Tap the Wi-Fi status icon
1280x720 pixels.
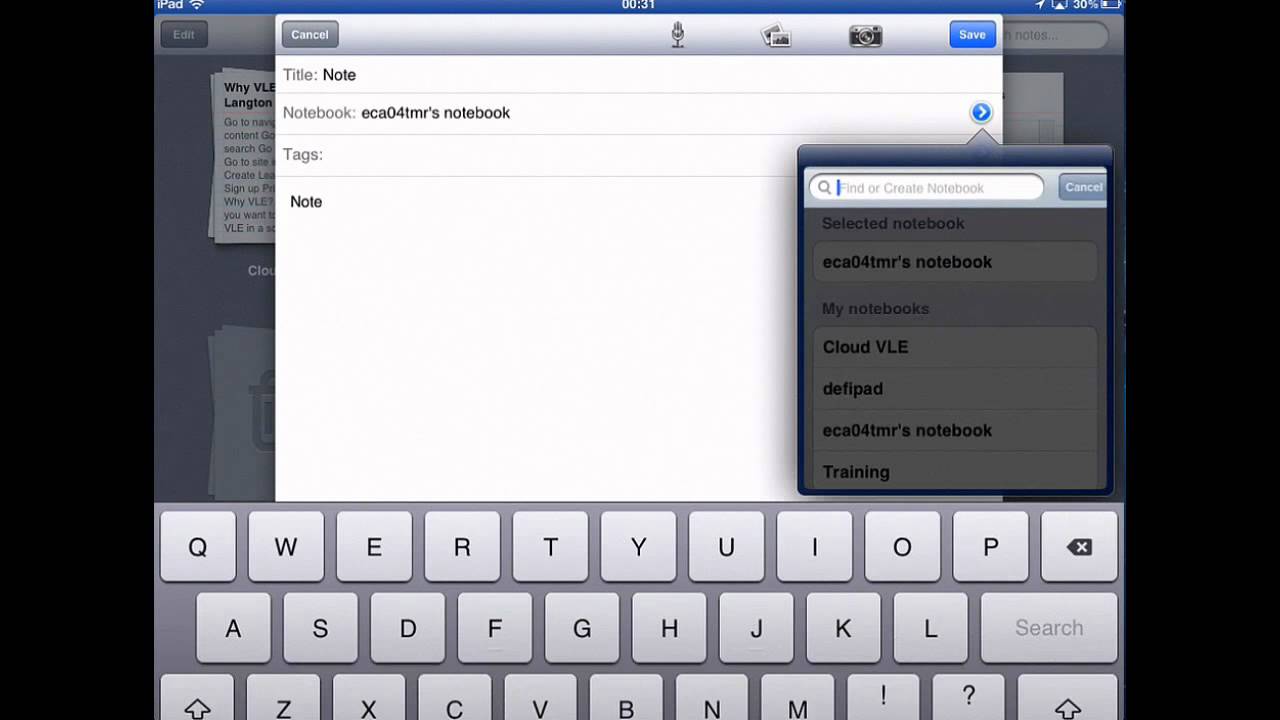tap(196, 5)
